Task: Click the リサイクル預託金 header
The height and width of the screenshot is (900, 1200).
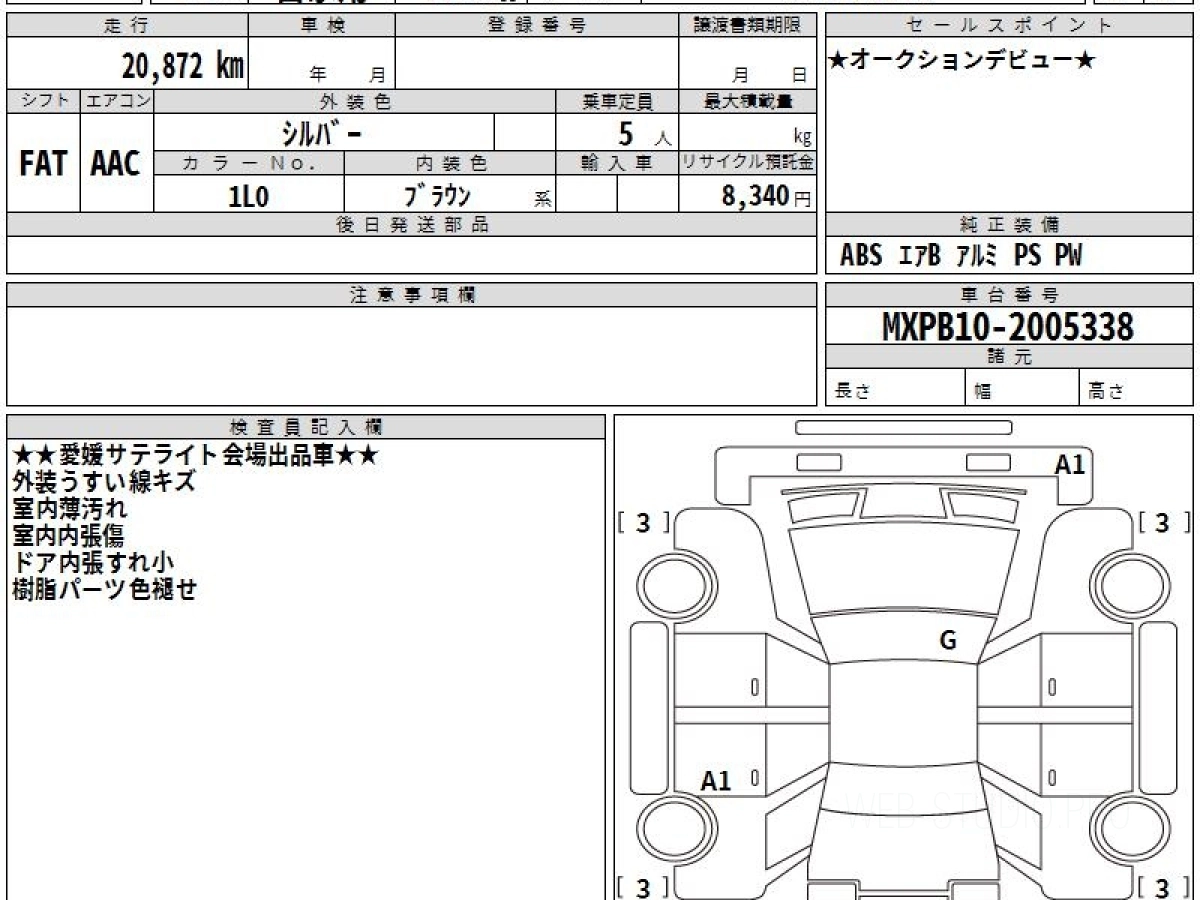Action: (x=747, y=163)
